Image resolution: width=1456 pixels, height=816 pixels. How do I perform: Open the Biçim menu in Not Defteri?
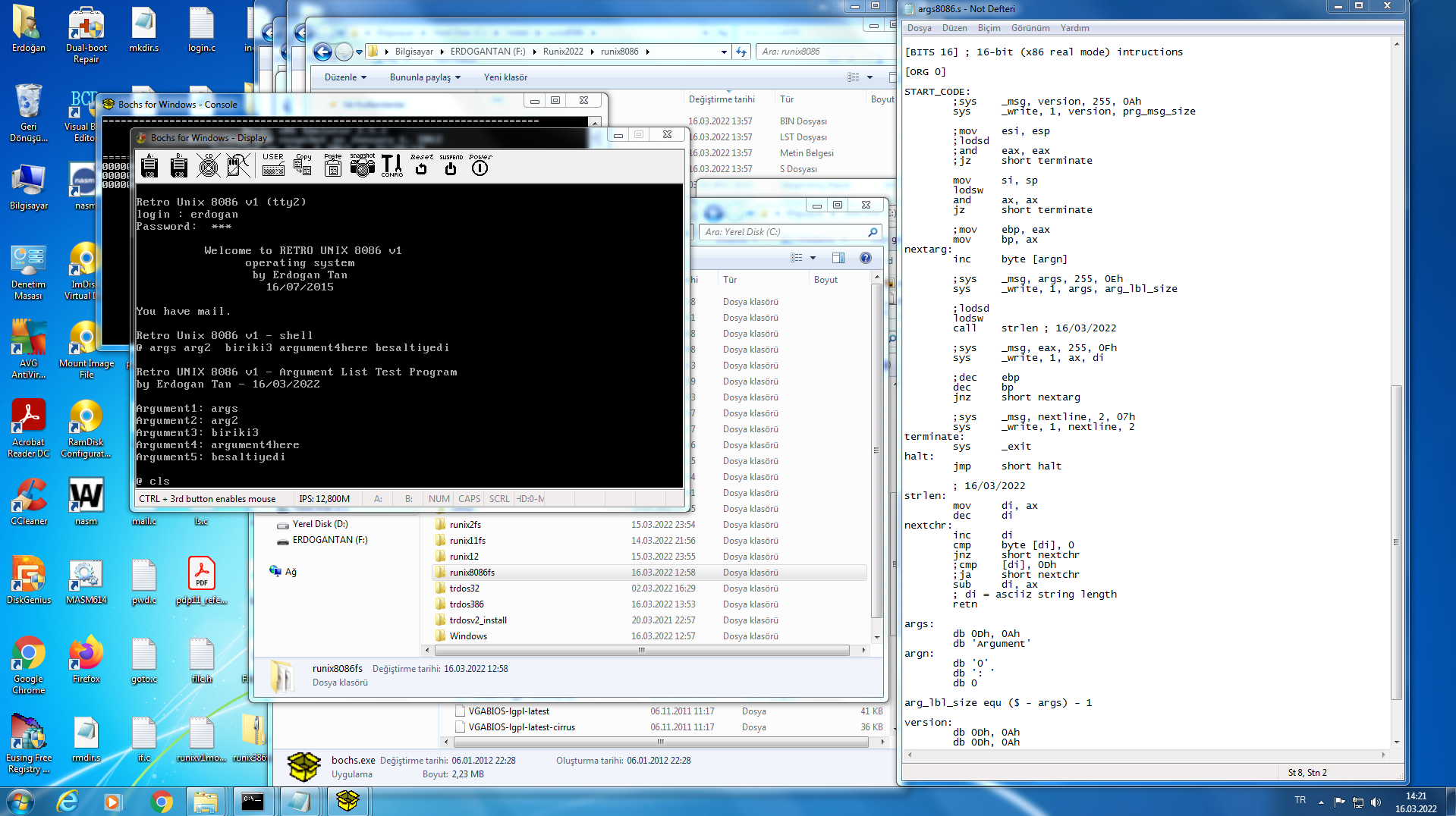pyautogui.click(x=989, y=28)
